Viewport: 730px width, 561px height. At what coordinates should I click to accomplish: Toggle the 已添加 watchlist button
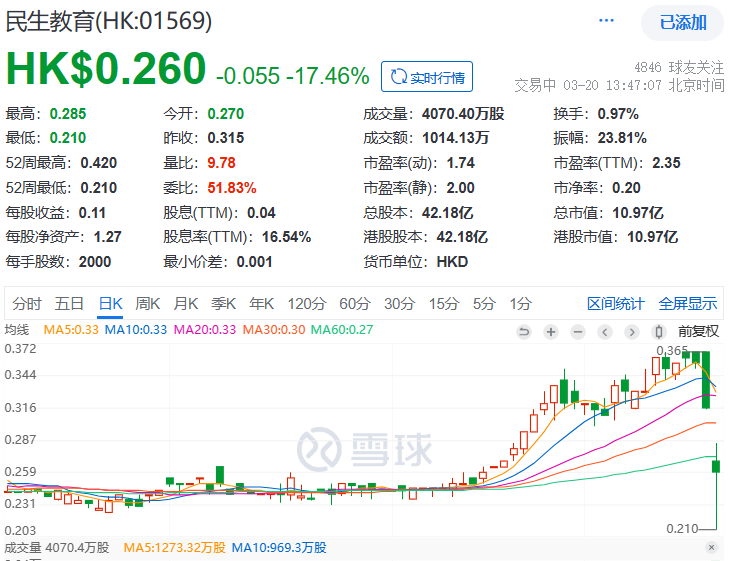coord(683,22)
